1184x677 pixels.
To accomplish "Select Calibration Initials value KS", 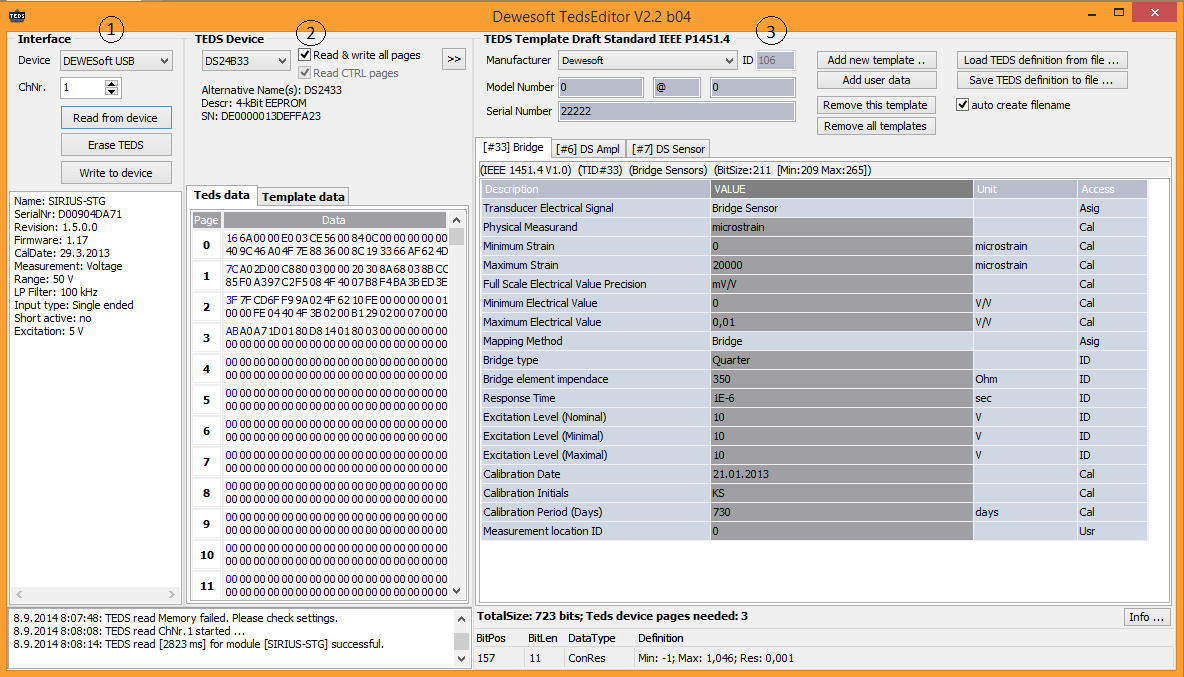I will point(841,494).
